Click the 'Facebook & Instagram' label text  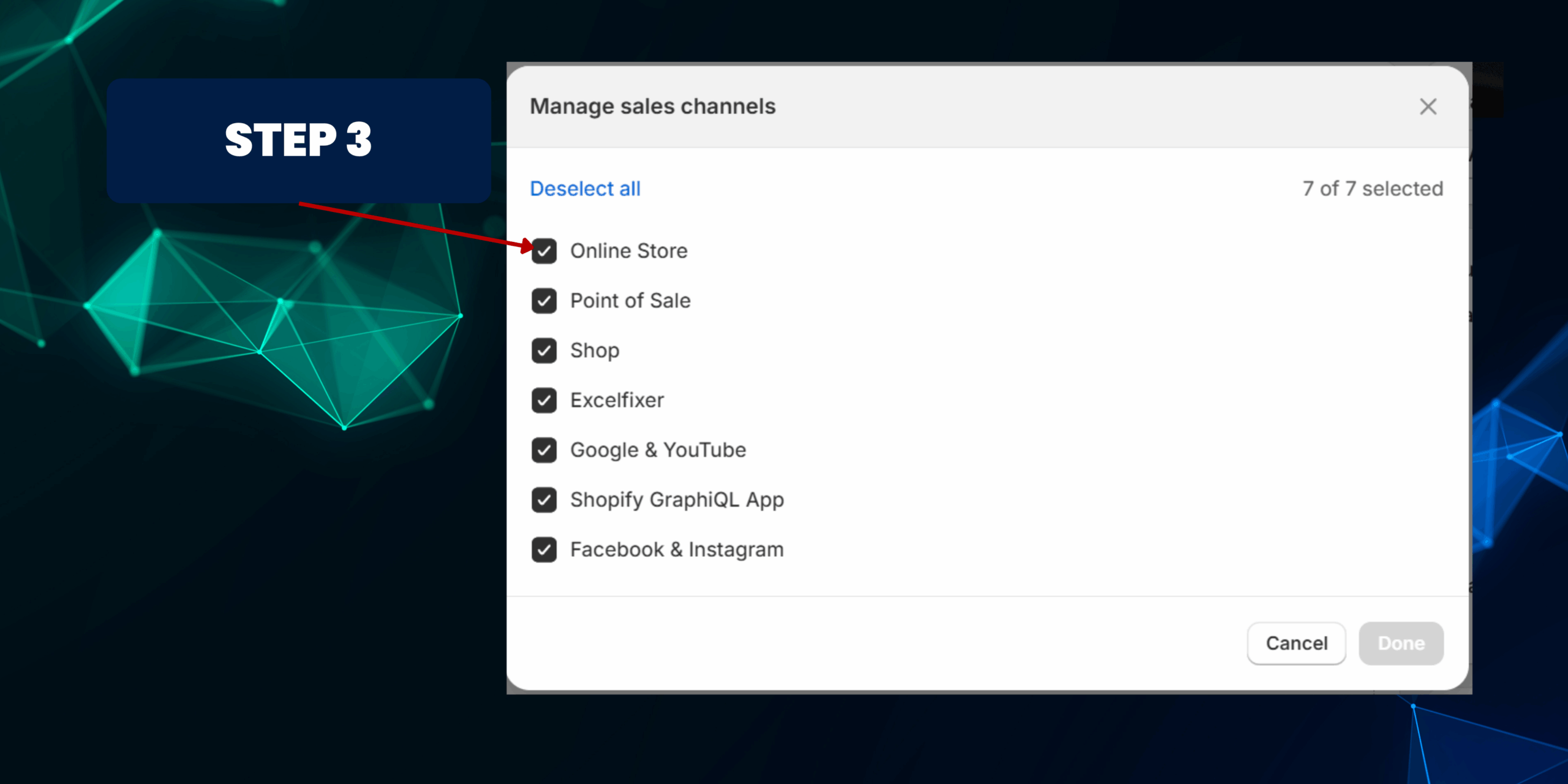click(677, 549)
